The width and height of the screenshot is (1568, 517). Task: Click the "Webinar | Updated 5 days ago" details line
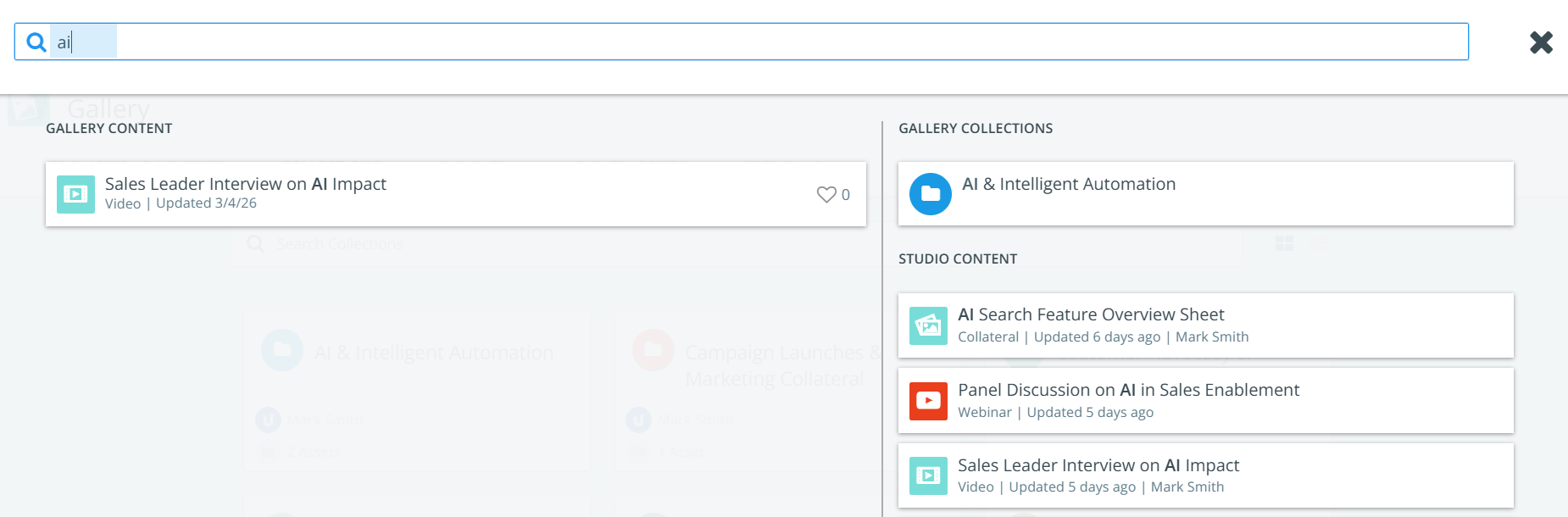(1055, 413)
